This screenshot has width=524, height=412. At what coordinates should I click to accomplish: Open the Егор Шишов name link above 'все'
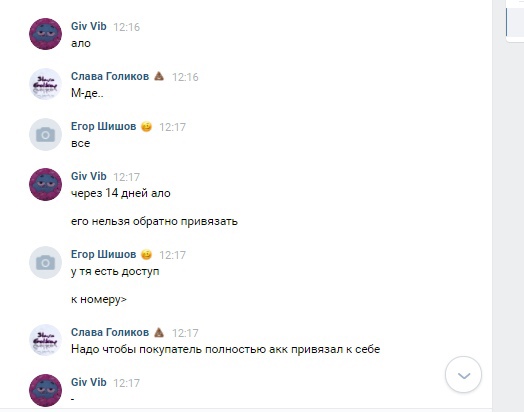(x=104, y=126)
